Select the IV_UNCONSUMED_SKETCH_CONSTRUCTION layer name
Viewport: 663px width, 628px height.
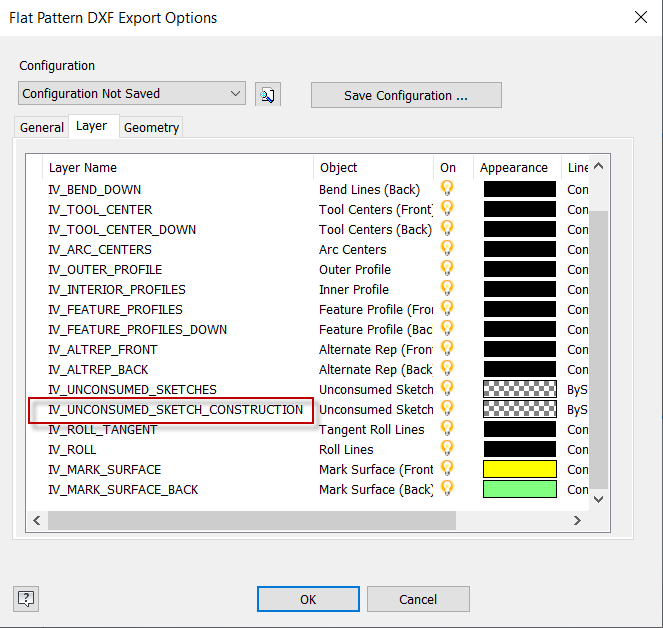point(175,410)
